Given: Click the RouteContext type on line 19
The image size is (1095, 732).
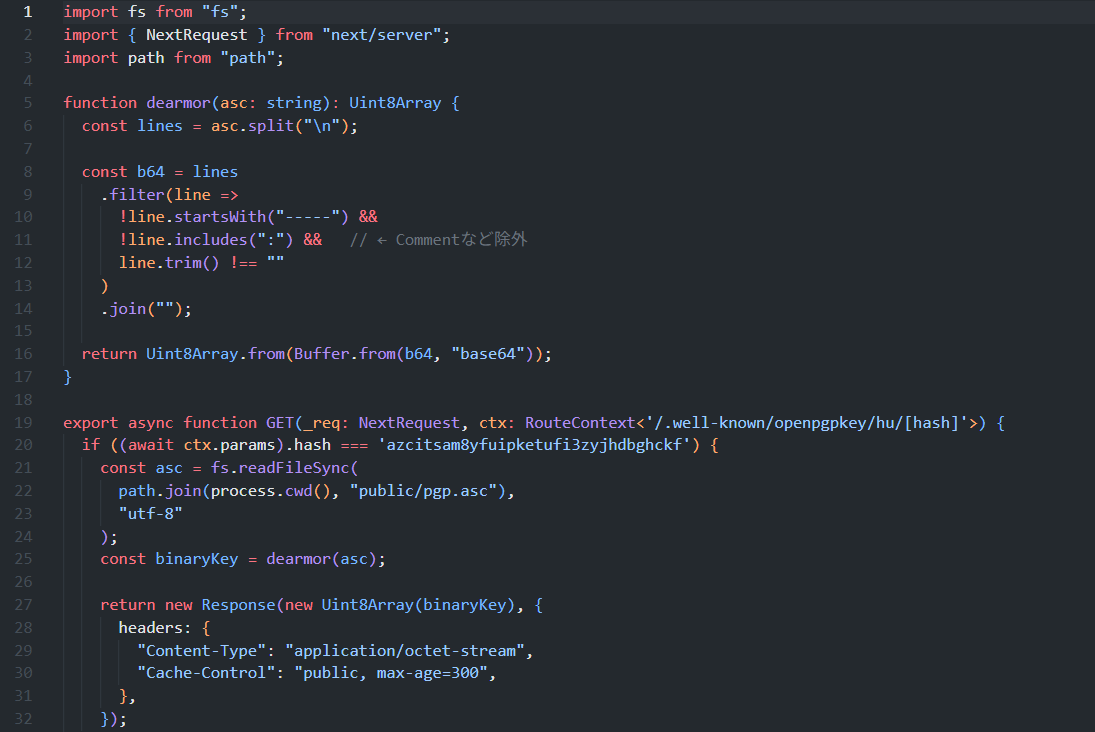Looking at the screenshot, I should 580,423.
